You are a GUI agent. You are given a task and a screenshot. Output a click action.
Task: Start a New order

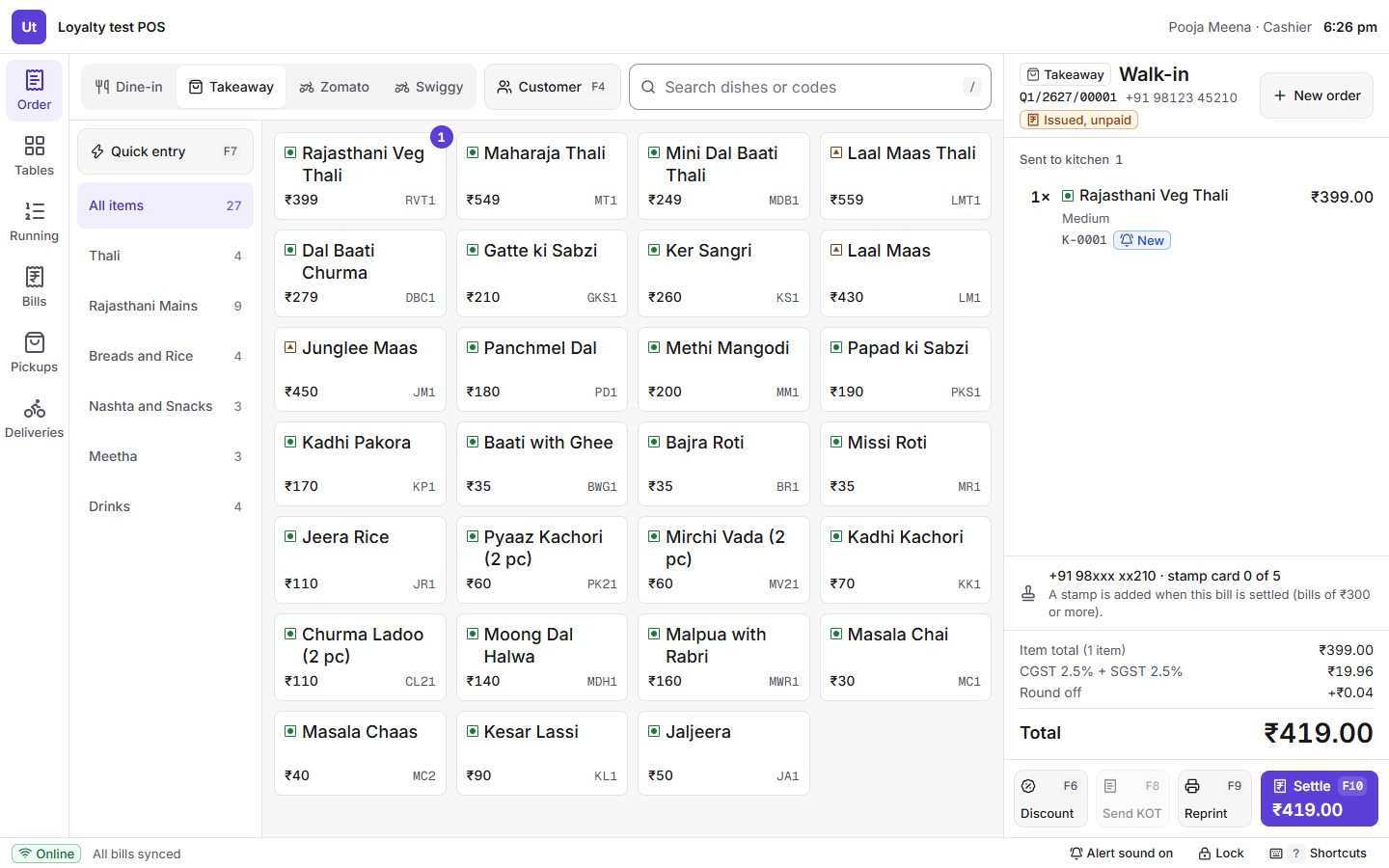pos(1317,95)
